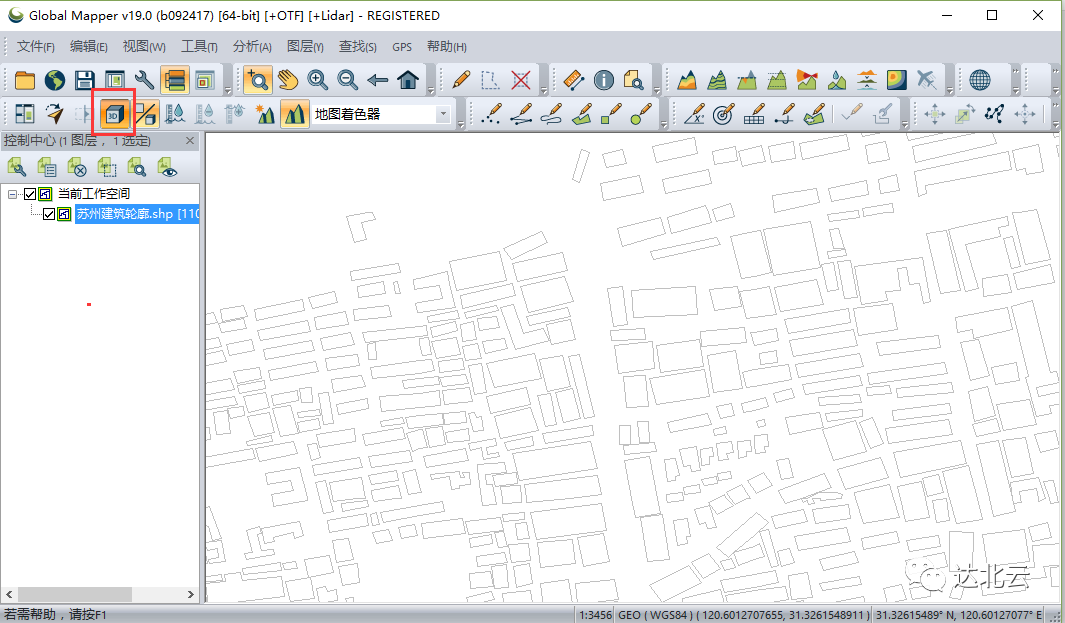This screenshot has width=1065, height=623.
Task: Toggle the hill shading mountain icon
Action: click(295, 113)
